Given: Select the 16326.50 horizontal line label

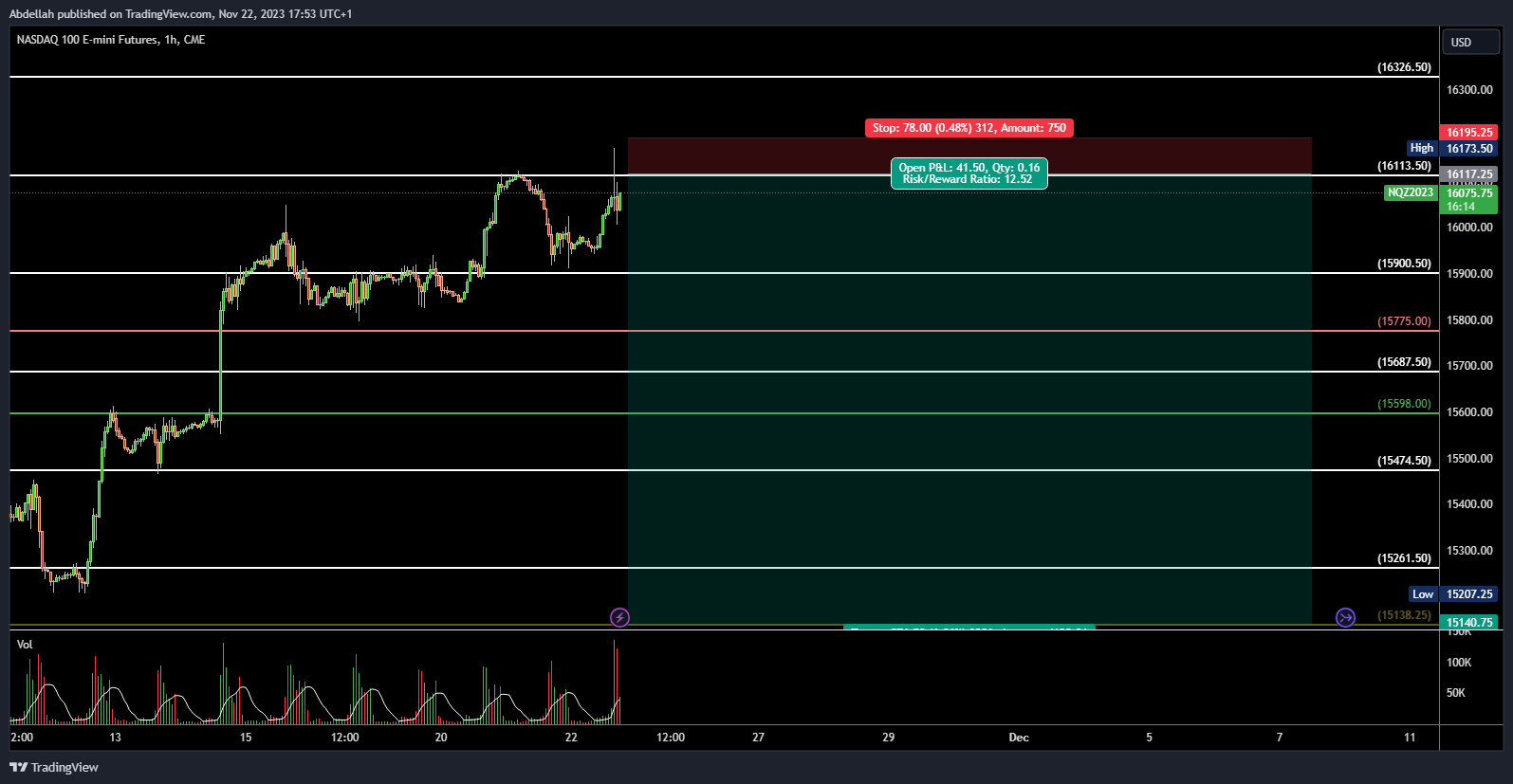Looking at the screenshot, I should pyautogui.click(x=1404, y=67).
